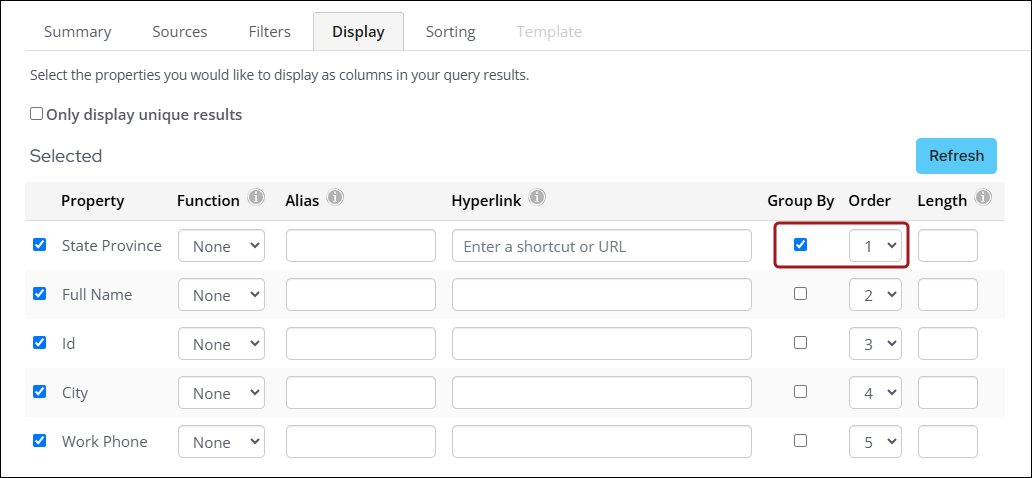
Task: Switch to the Sorting tab
Action: pos(450,32)
